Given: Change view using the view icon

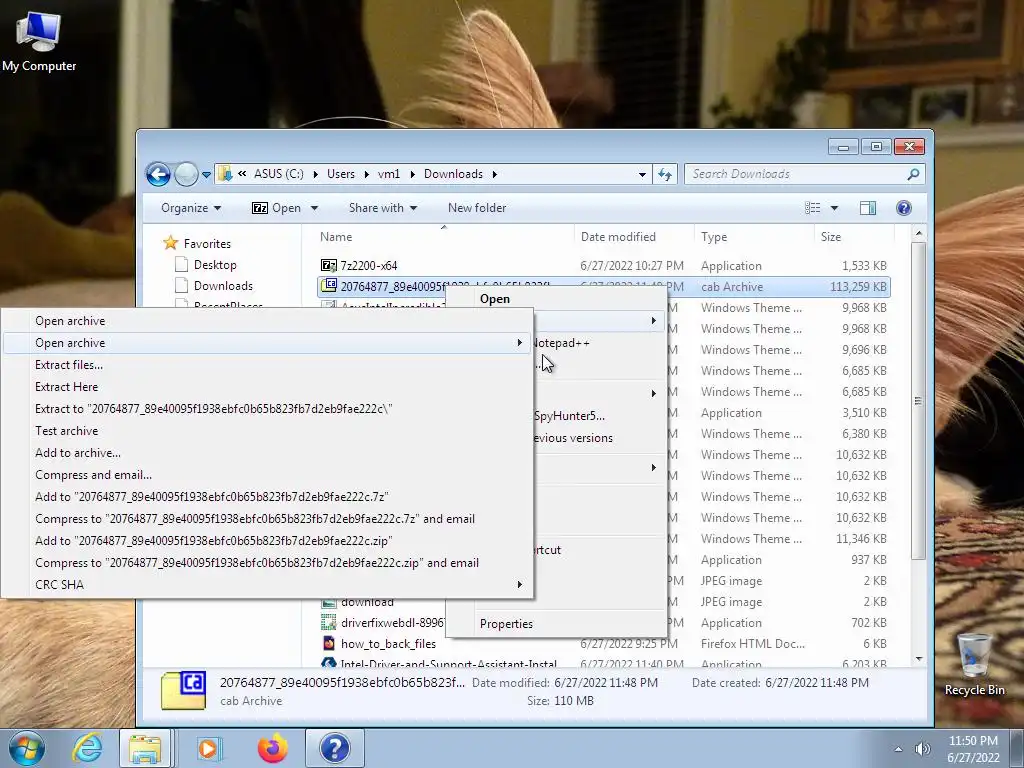Looking at the screenshot, I should click(812, 208).
